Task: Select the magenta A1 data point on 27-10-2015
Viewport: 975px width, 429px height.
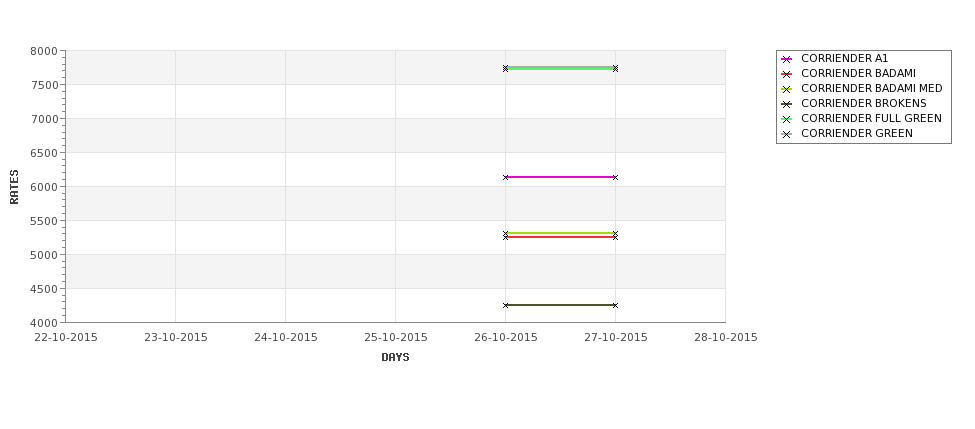Action: [x=616, y=177]
